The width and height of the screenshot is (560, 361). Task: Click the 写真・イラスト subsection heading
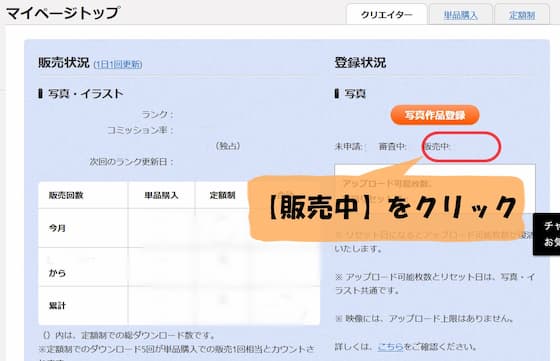click(85, 94)
